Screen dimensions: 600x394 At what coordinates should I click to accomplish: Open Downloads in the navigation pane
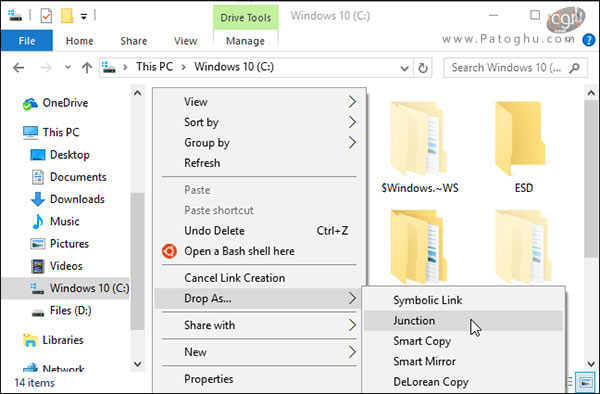tap(77, 199)
